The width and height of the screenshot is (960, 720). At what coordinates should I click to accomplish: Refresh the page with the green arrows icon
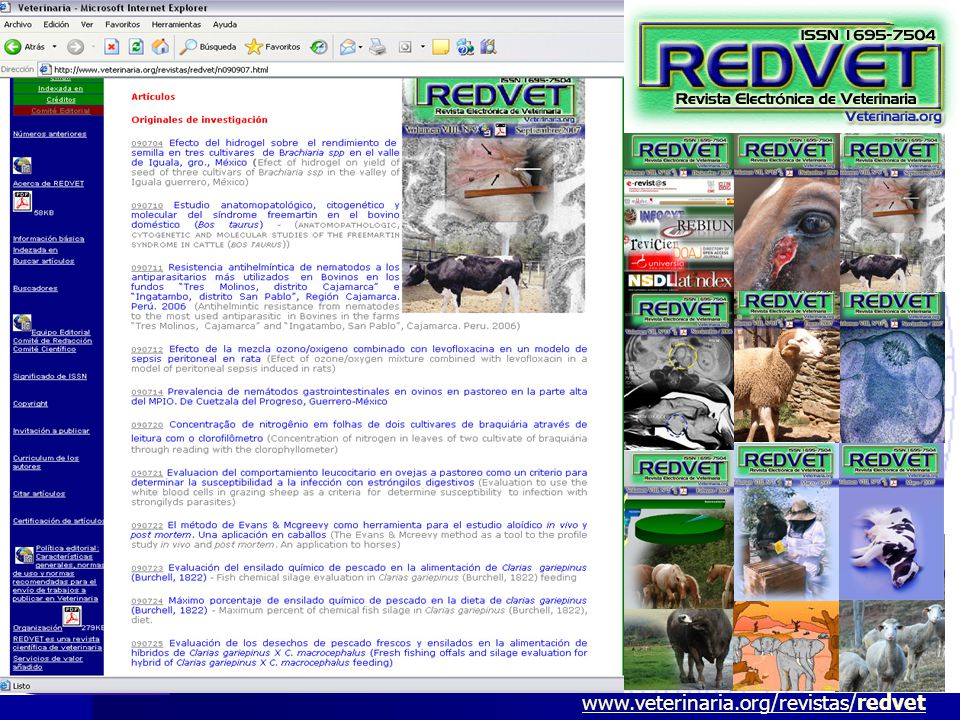pos(136,47)
